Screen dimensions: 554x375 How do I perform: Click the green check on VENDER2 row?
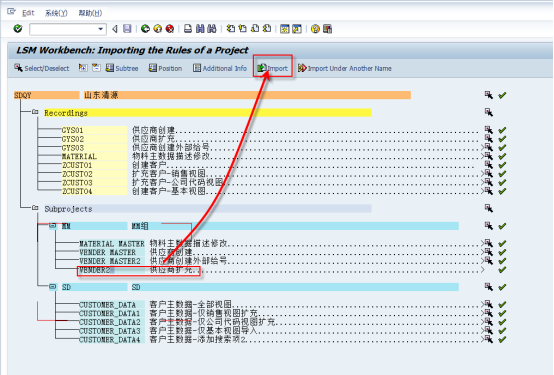(502, 270)
